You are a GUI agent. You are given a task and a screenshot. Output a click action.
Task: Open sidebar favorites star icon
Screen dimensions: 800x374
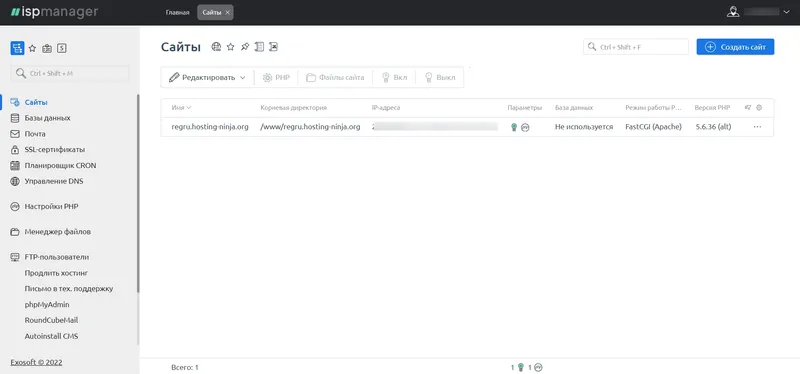(x=32, y=48)
